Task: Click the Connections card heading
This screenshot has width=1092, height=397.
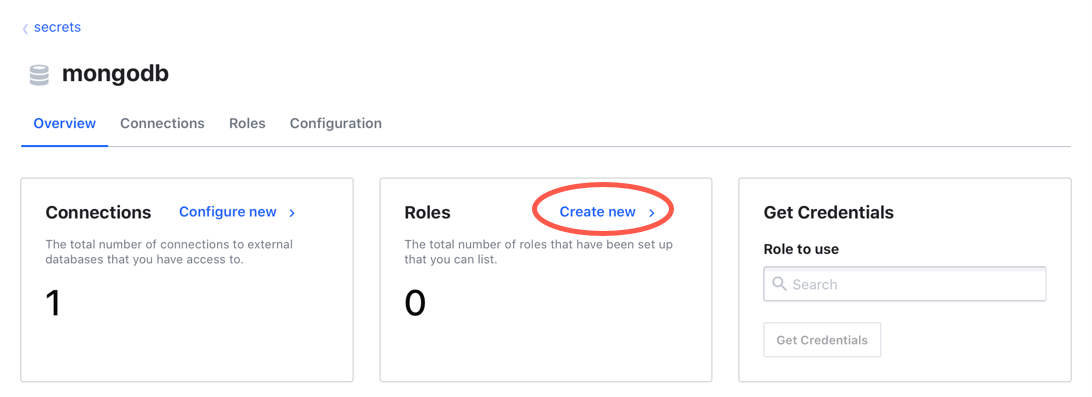Action: click(x=98, y=212)
